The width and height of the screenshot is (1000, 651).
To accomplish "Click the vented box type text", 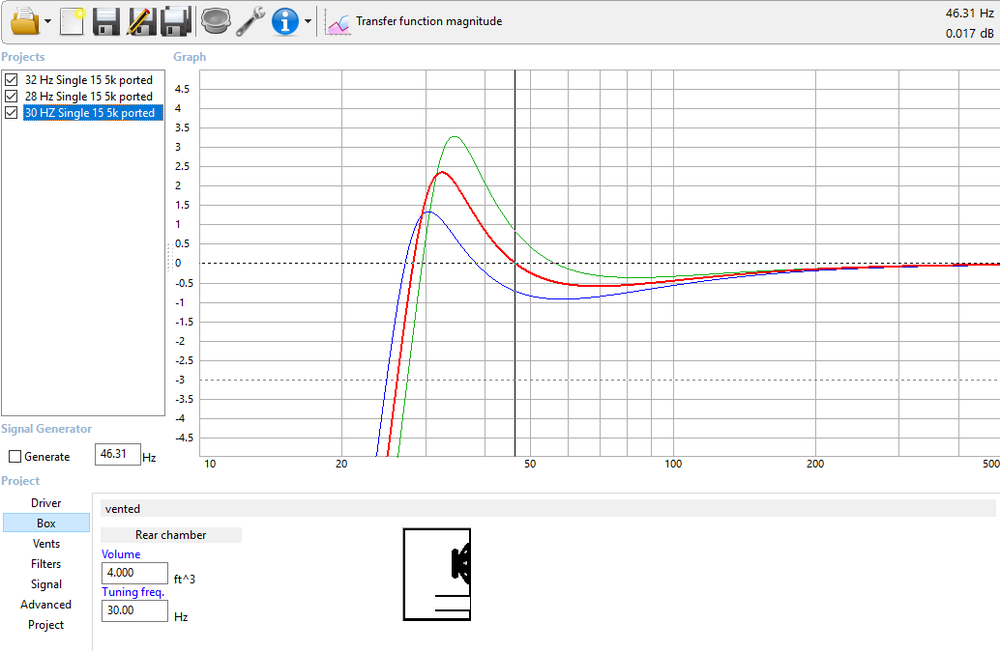I will (122, 509).
